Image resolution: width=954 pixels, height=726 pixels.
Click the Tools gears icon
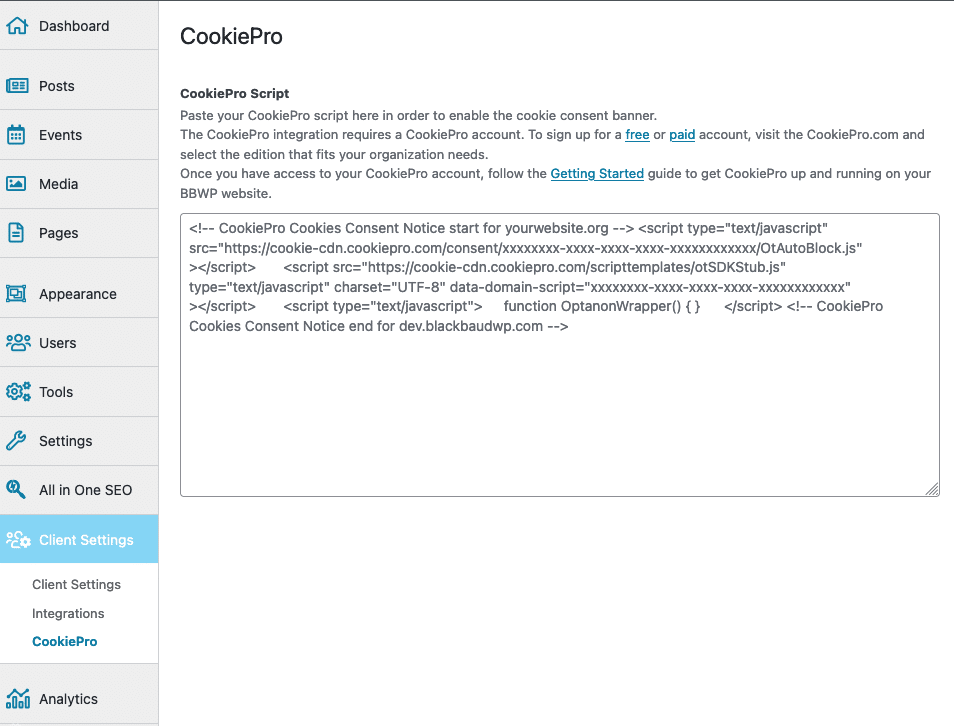point(18,391)
